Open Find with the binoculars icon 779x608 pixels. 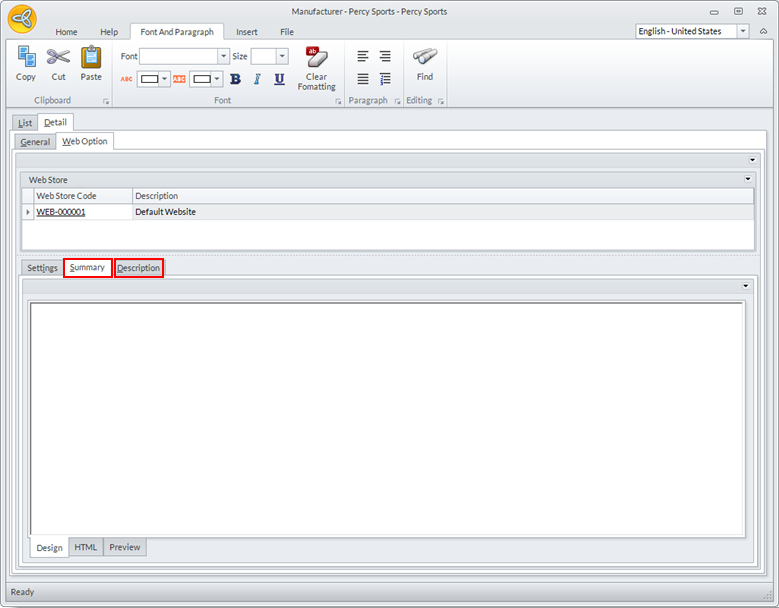425,58
